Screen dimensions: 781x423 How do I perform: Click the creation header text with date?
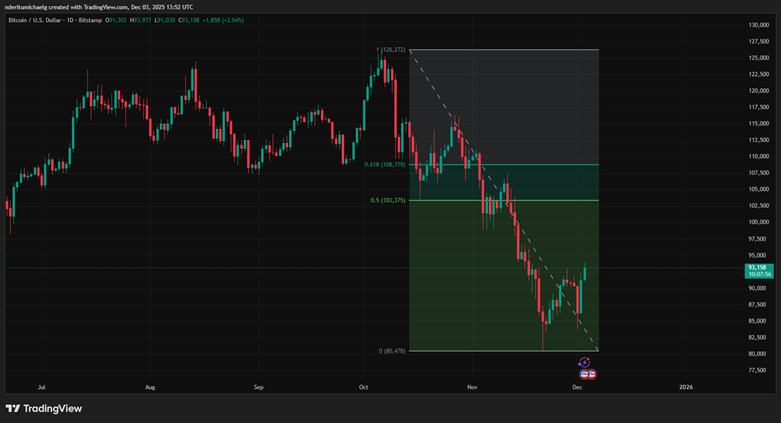(99, 7)
